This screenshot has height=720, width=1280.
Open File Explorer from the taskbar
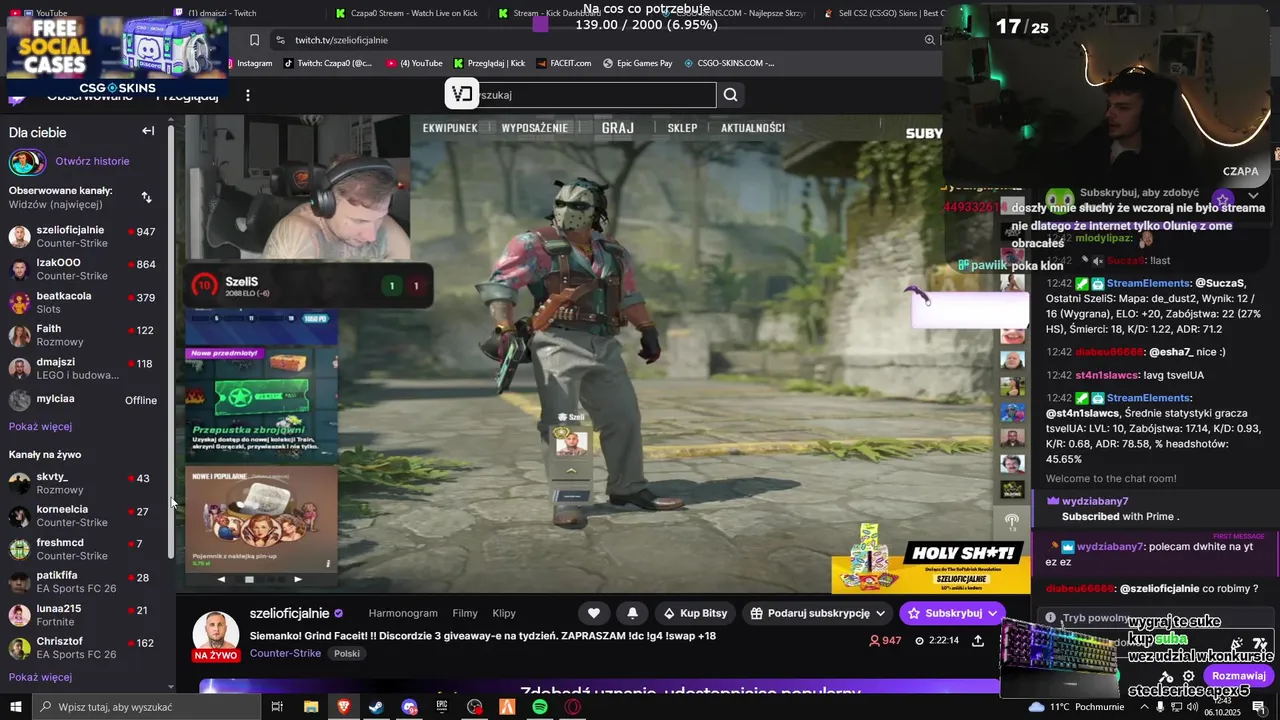pyautogui.click(x=311, y=707)
